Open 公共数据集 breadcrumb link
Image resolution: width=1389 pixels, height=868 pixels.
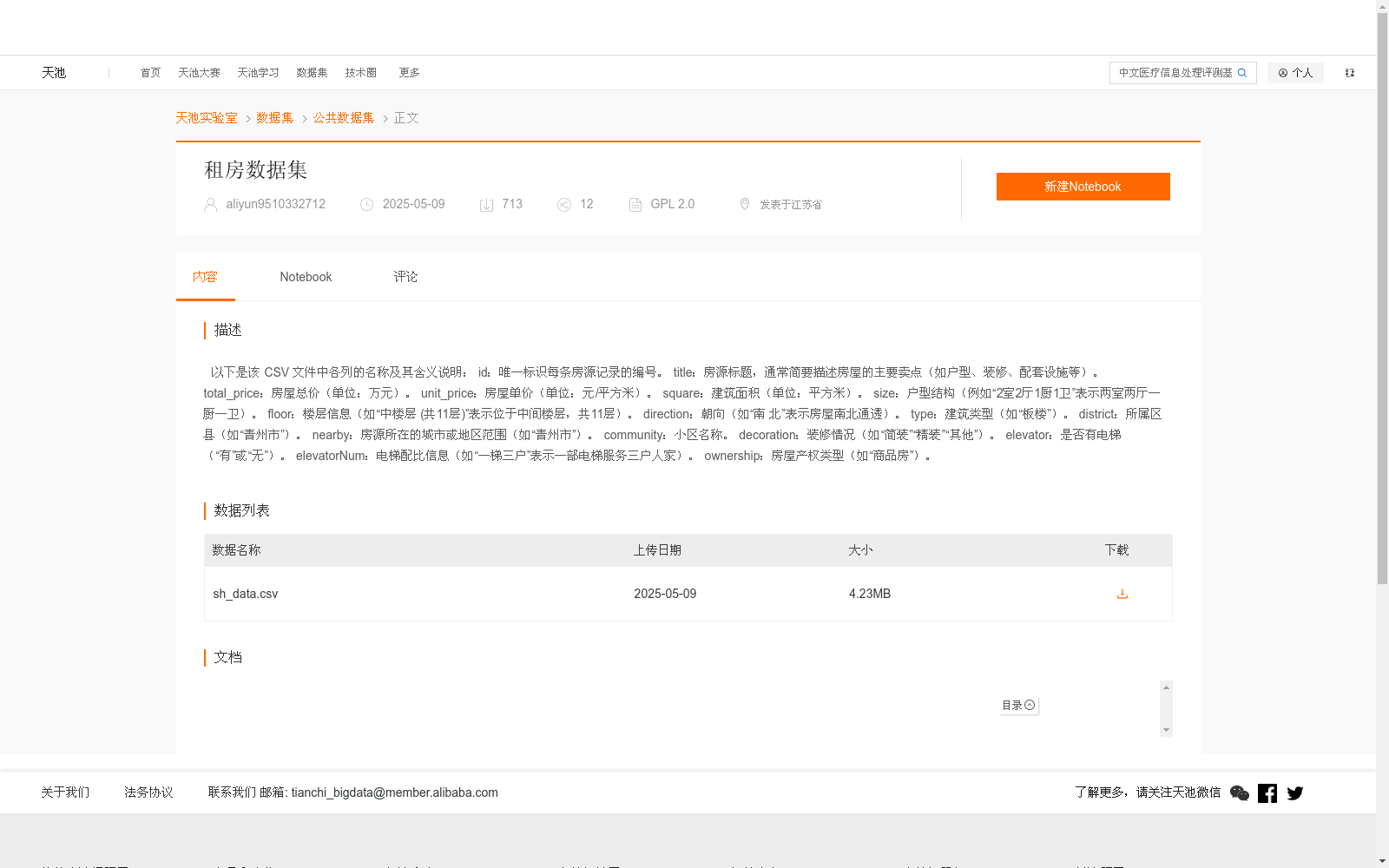(344, 118)
